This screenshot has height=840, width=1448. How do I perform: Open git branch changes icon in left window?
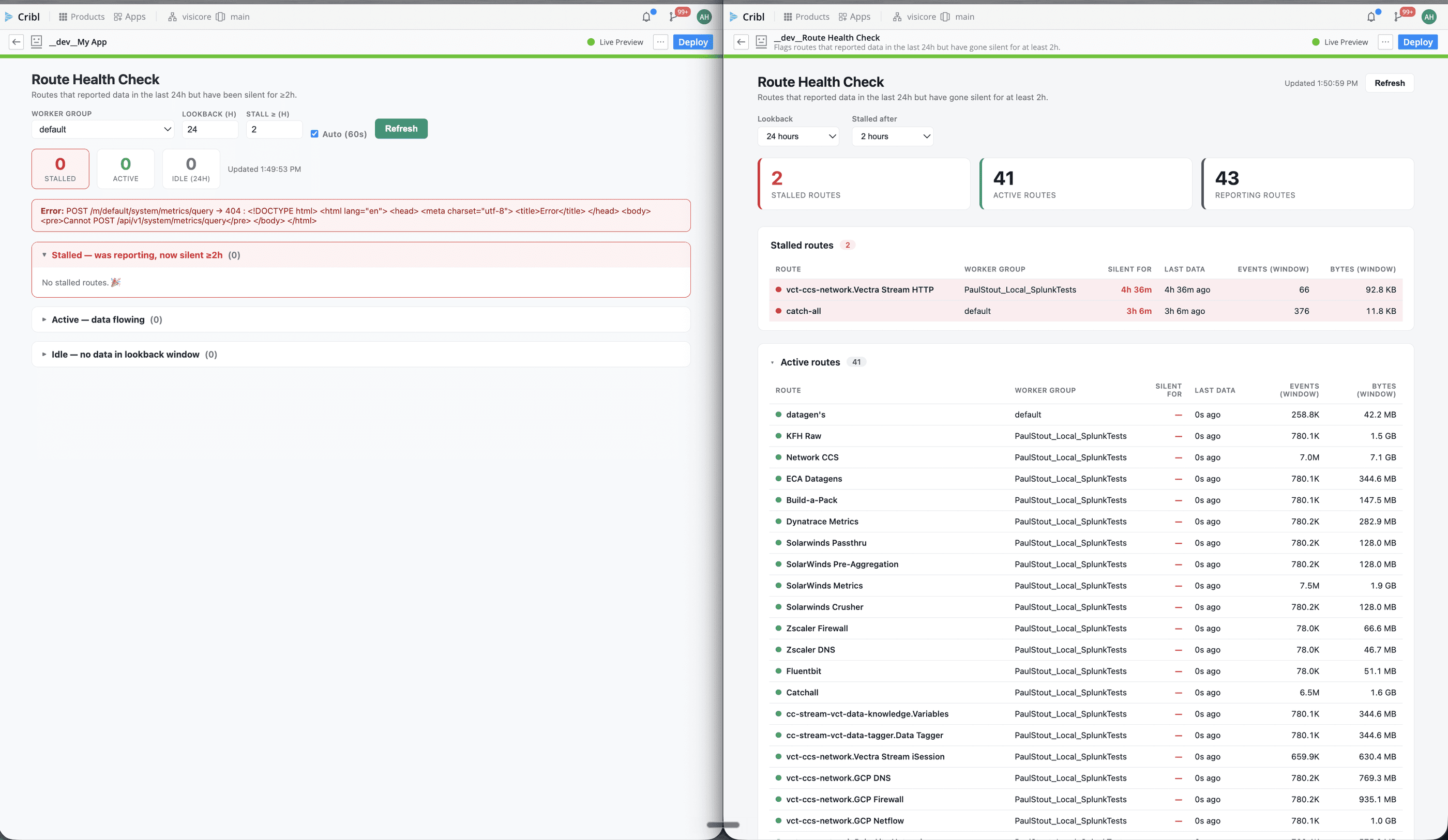pos(673,17)
